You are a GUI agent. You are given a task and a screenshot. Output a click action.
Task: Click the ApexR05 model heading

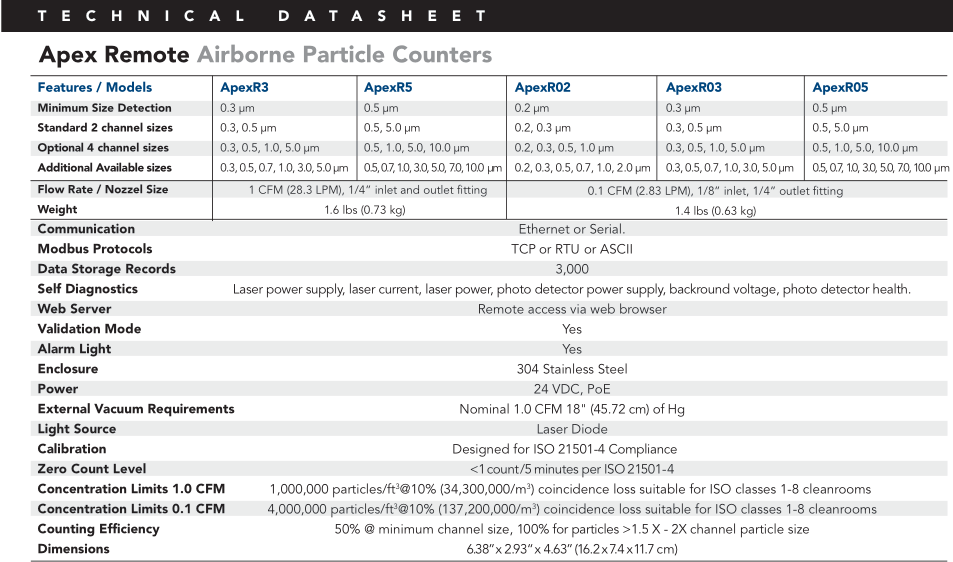[840, 87]
